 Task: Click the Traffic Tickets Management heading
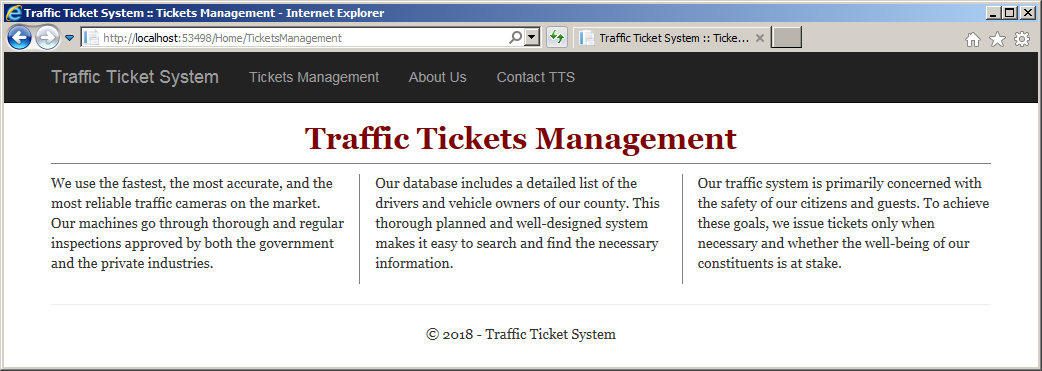pyautogui.click(x=521, y=138)
